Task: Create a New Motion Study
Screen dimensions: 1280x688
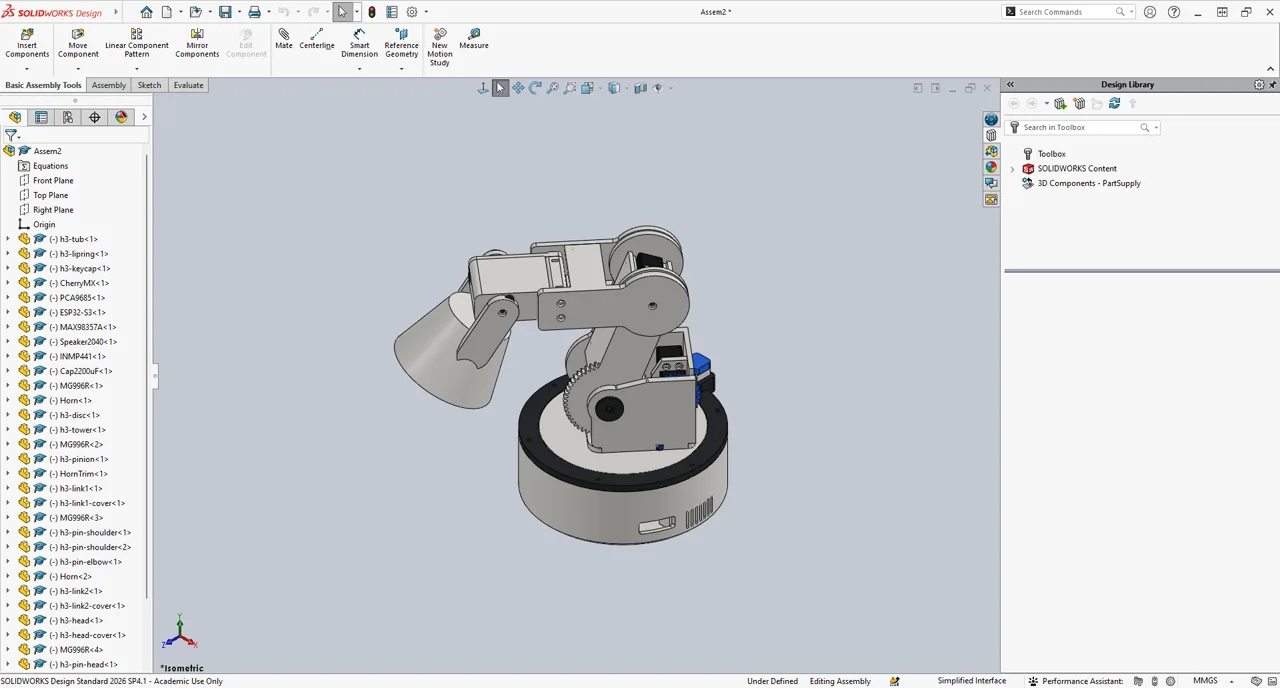Action: coord(440,47)
